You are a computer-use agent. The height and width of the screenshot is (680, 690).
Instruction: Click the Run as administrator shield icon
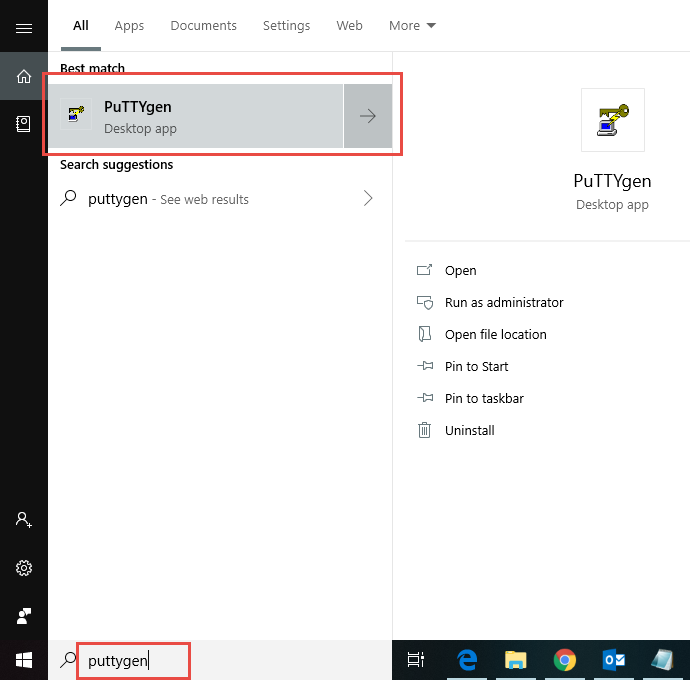pos(425,302)
